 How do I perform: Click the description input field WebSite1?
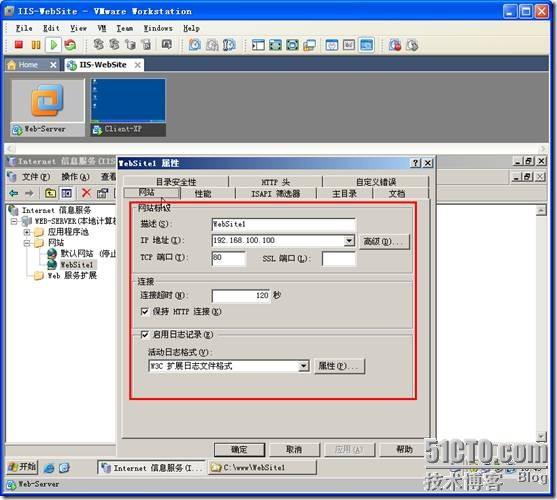[283, 224]
